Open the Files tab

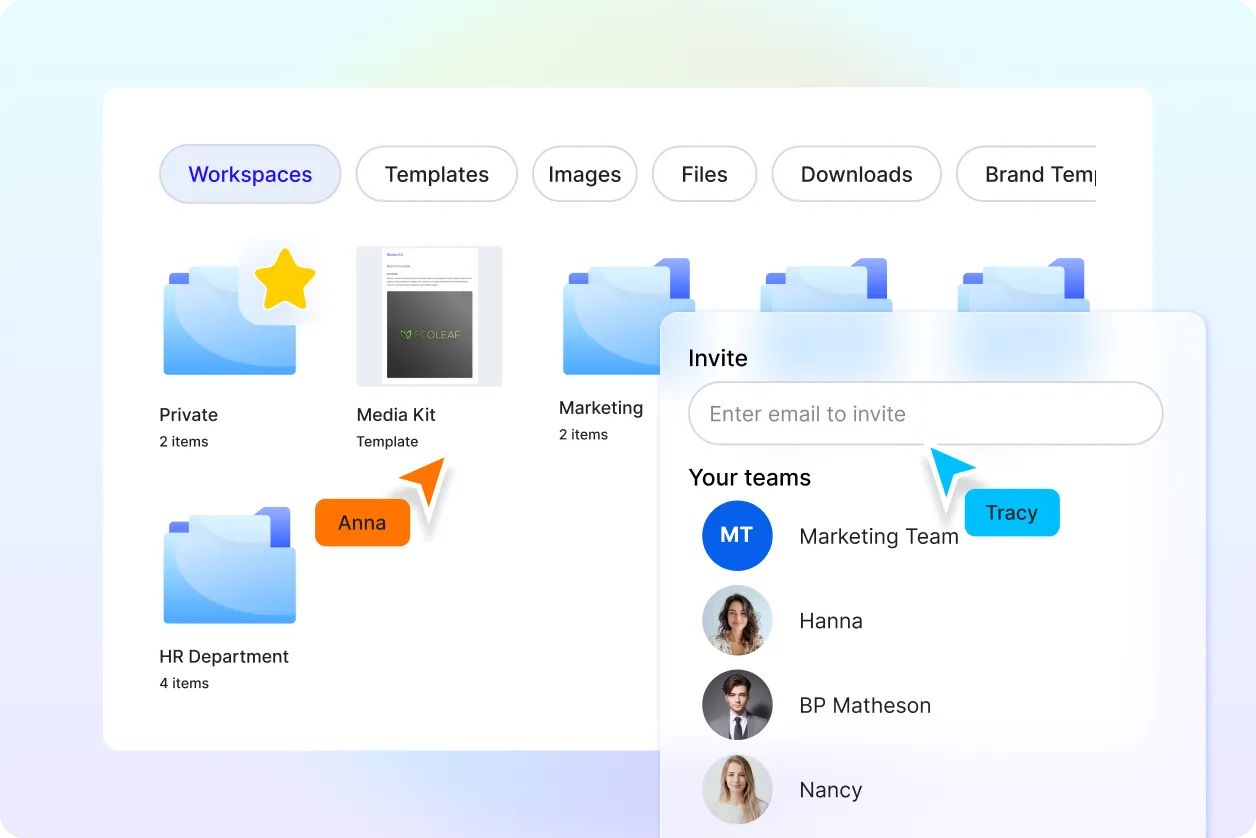(x=704, y=174)
